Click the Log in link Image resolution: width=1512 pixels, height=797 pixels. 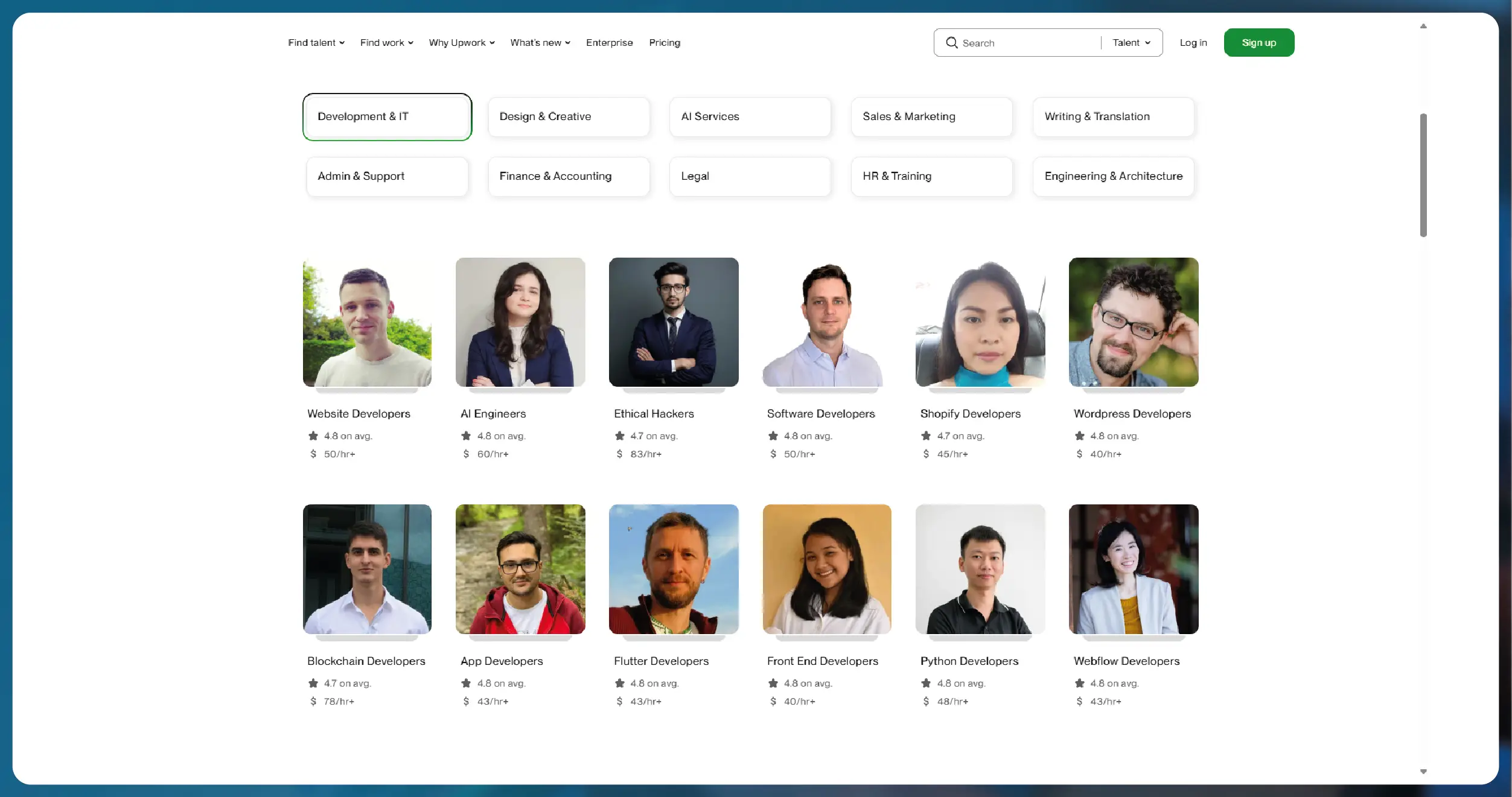click(x=1193, y=43)
